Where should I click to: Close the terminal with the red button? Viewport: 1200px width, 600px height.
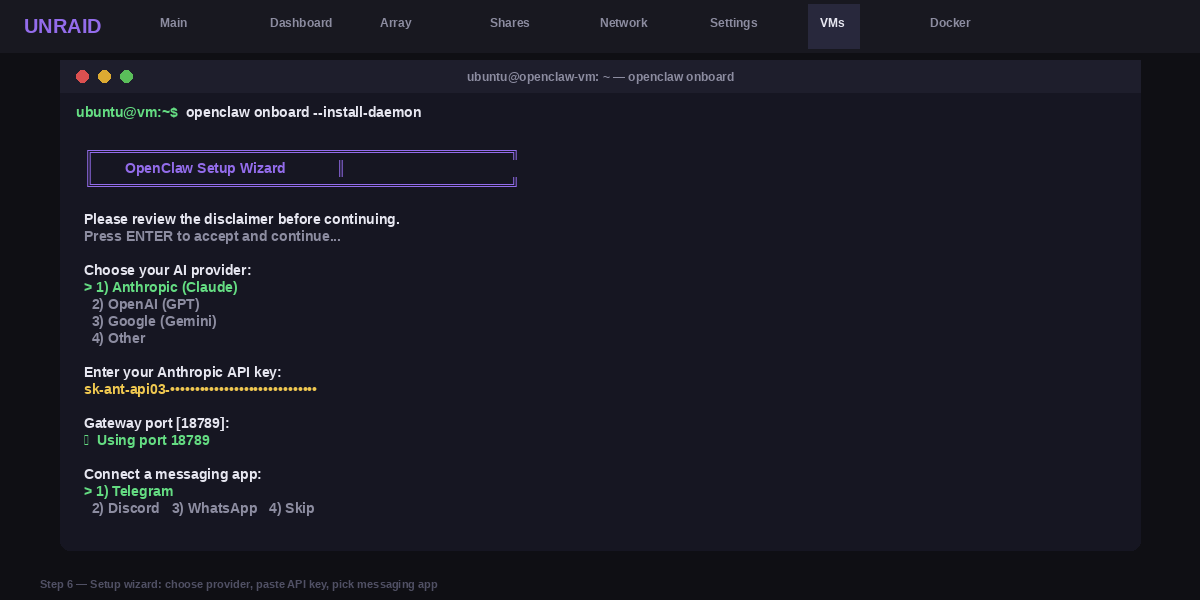tap(82, 77)
